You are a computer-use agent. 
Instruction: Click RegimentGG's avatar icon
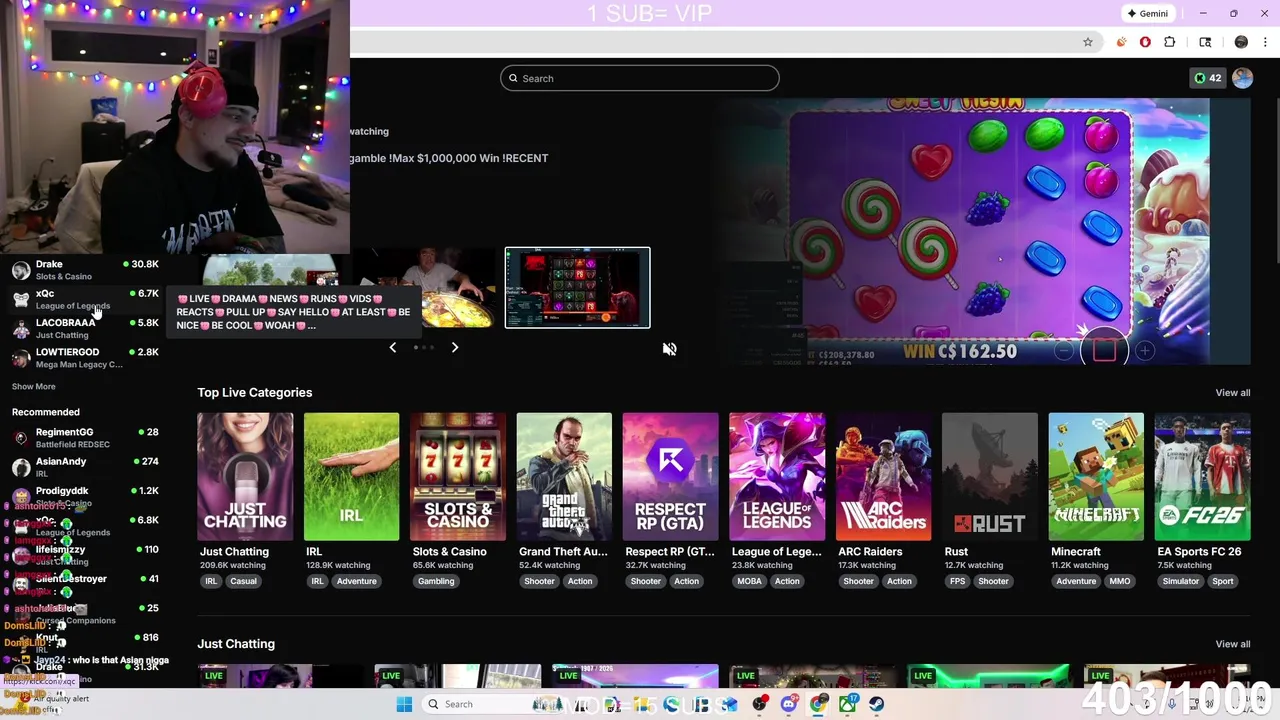[21, 438]
